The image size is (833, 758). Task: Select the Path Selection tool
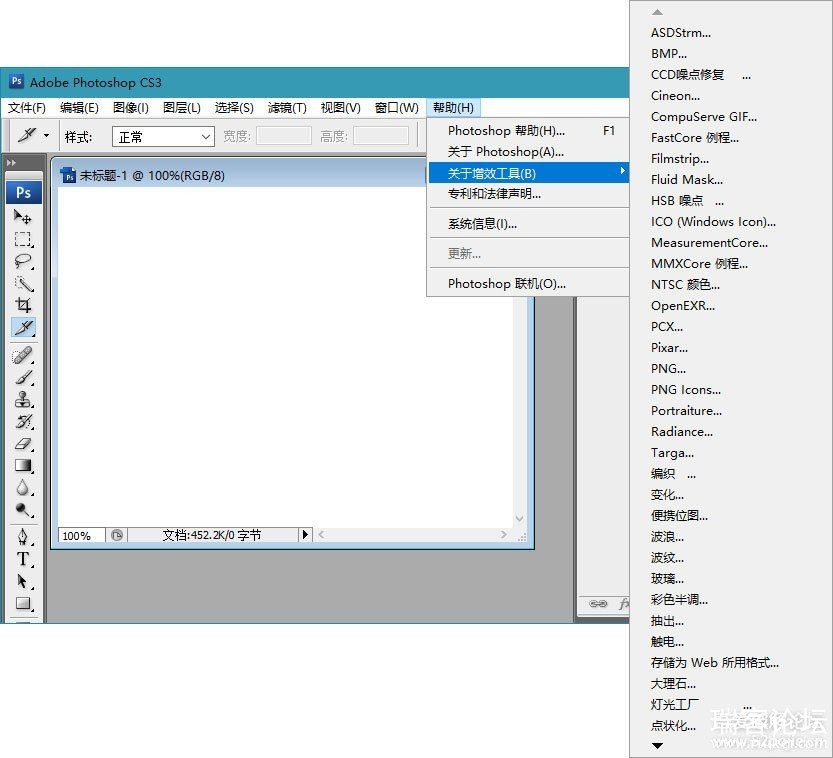[23, 581]
